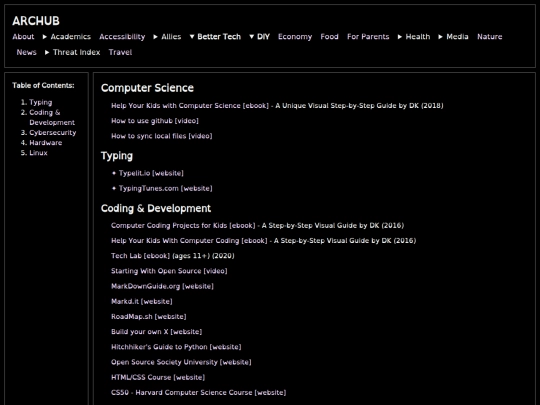This screenshot has width=540, height=405.
Task: Open Starting With Open Source video
Action: click(x=169, y=271)
